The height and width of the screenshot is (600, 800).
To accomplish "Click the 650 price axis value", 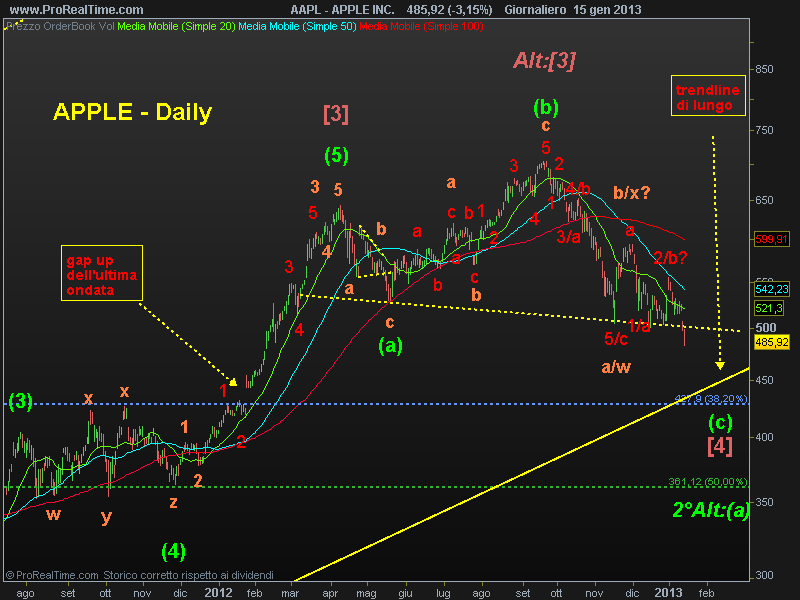I will click(764, 200).
